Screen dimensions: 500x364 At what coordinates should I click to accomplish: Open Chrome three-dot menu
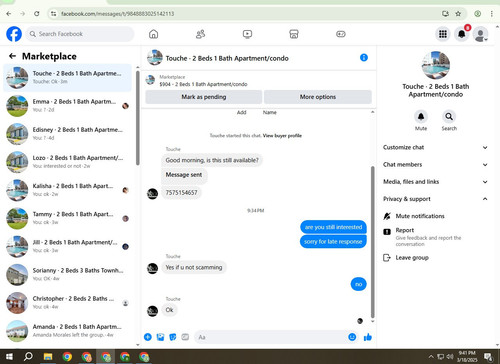tap(492, 14)
